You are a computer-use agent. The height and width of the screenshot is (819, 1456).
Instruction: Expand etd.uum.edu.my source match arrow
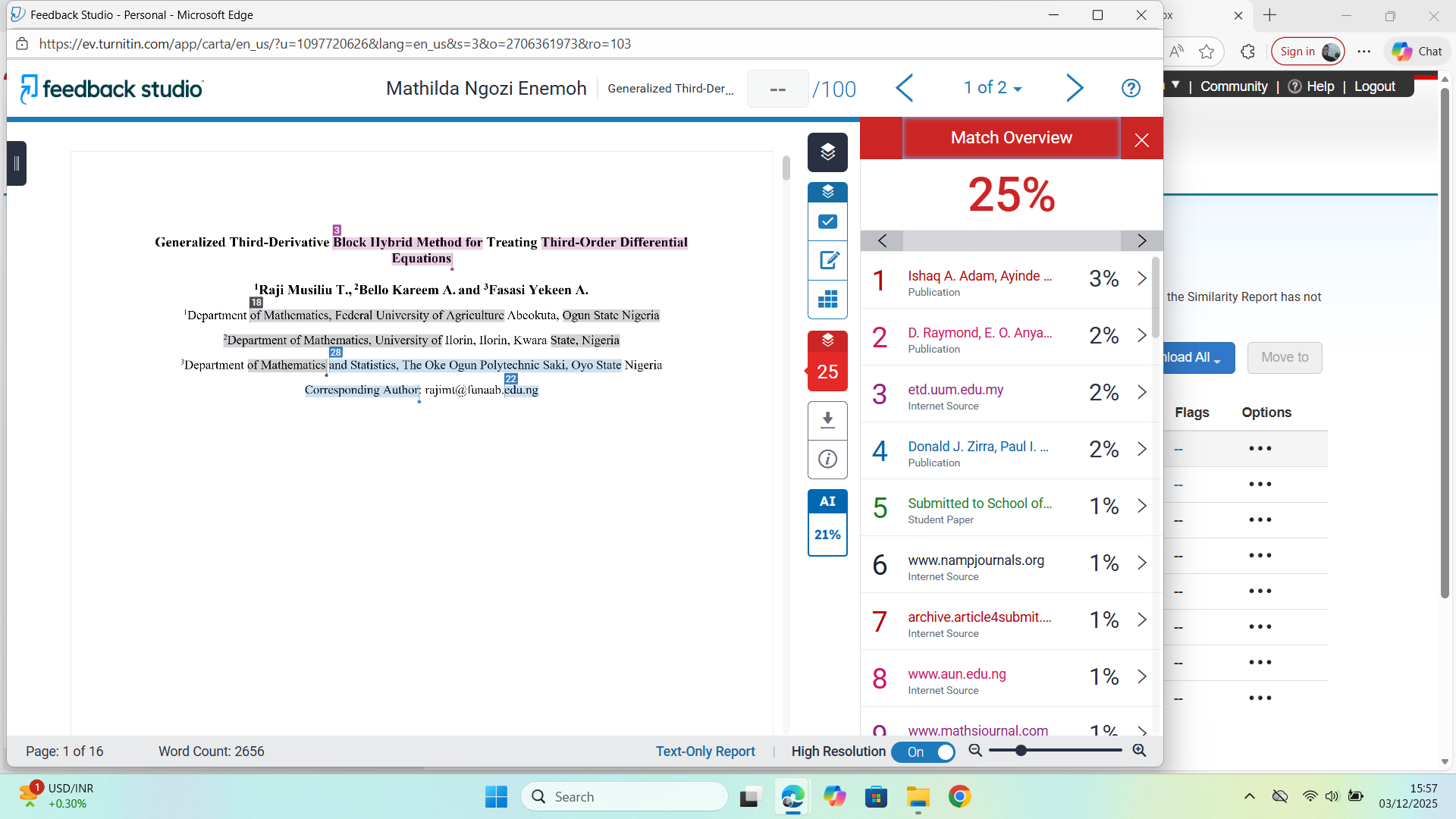(x=1141, y=392)
